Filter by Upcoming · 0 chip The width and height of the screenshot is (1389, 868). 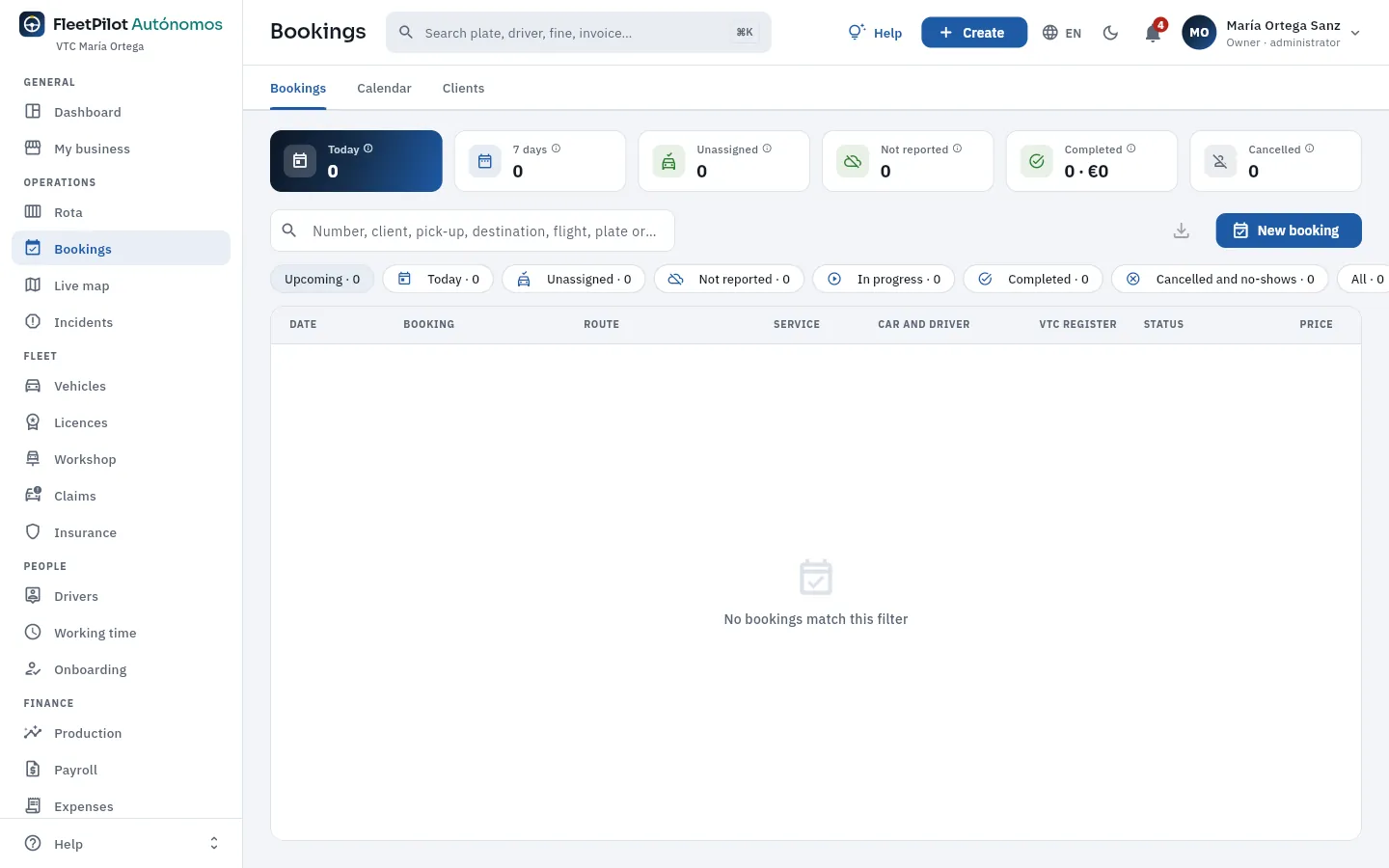click(x=322, y=279)
